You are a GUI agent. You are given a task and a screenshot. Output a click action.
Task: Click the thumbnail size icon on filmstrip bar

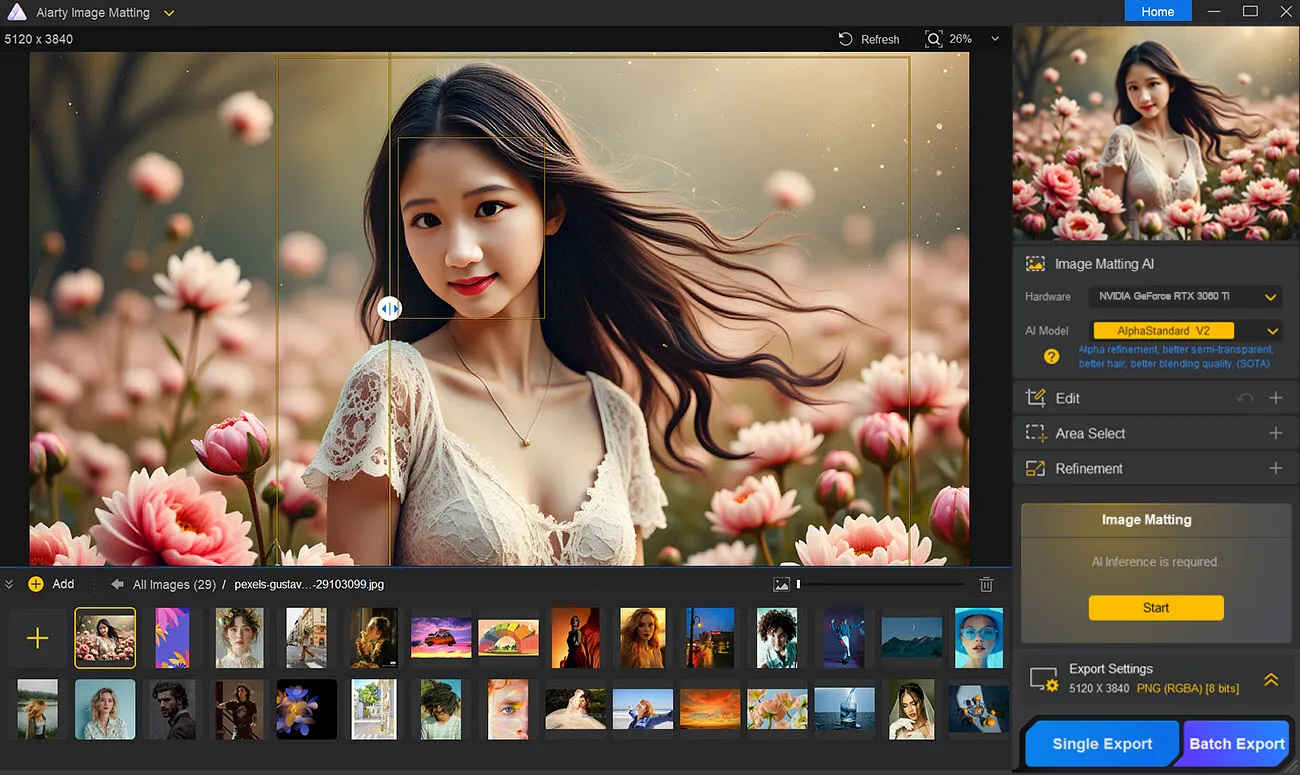pos(781,584)
